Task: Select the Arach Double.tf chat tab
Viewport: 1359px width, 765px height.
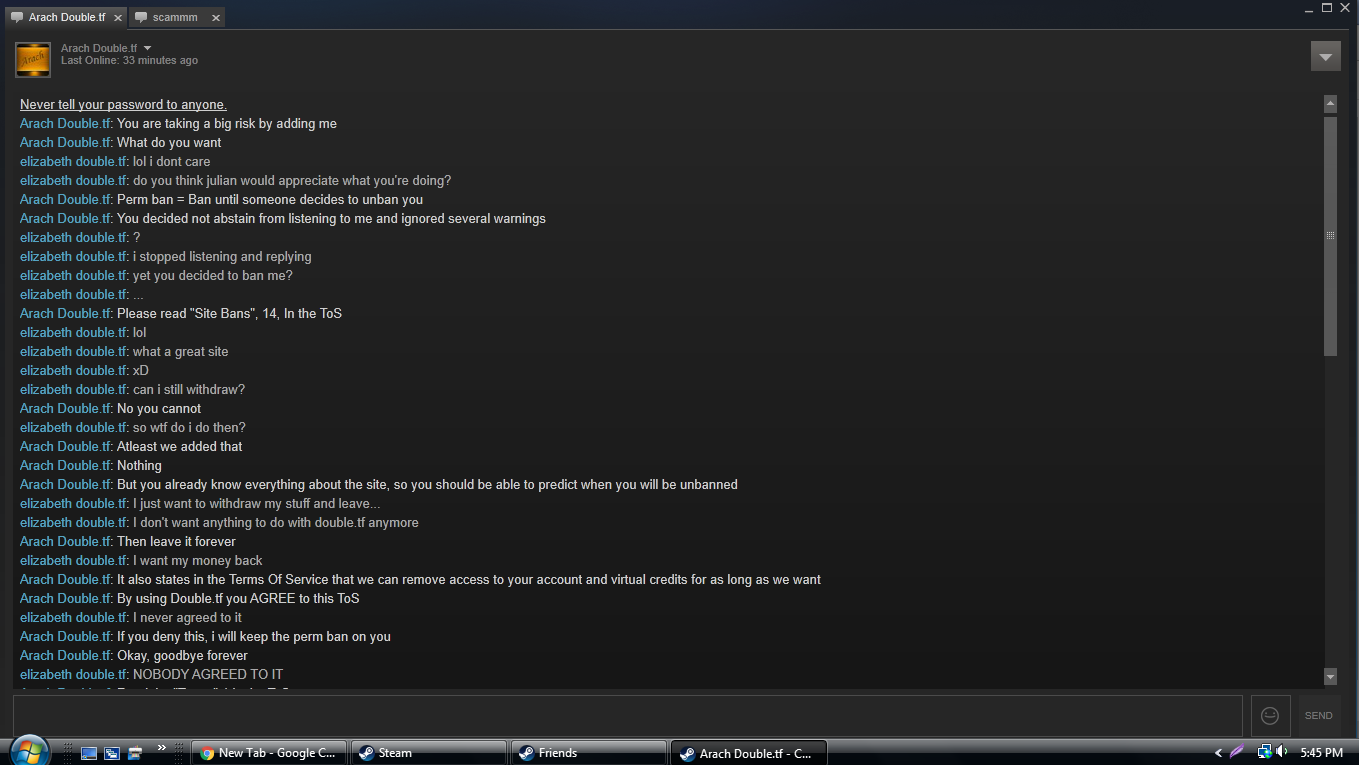Action: [58, 18]
